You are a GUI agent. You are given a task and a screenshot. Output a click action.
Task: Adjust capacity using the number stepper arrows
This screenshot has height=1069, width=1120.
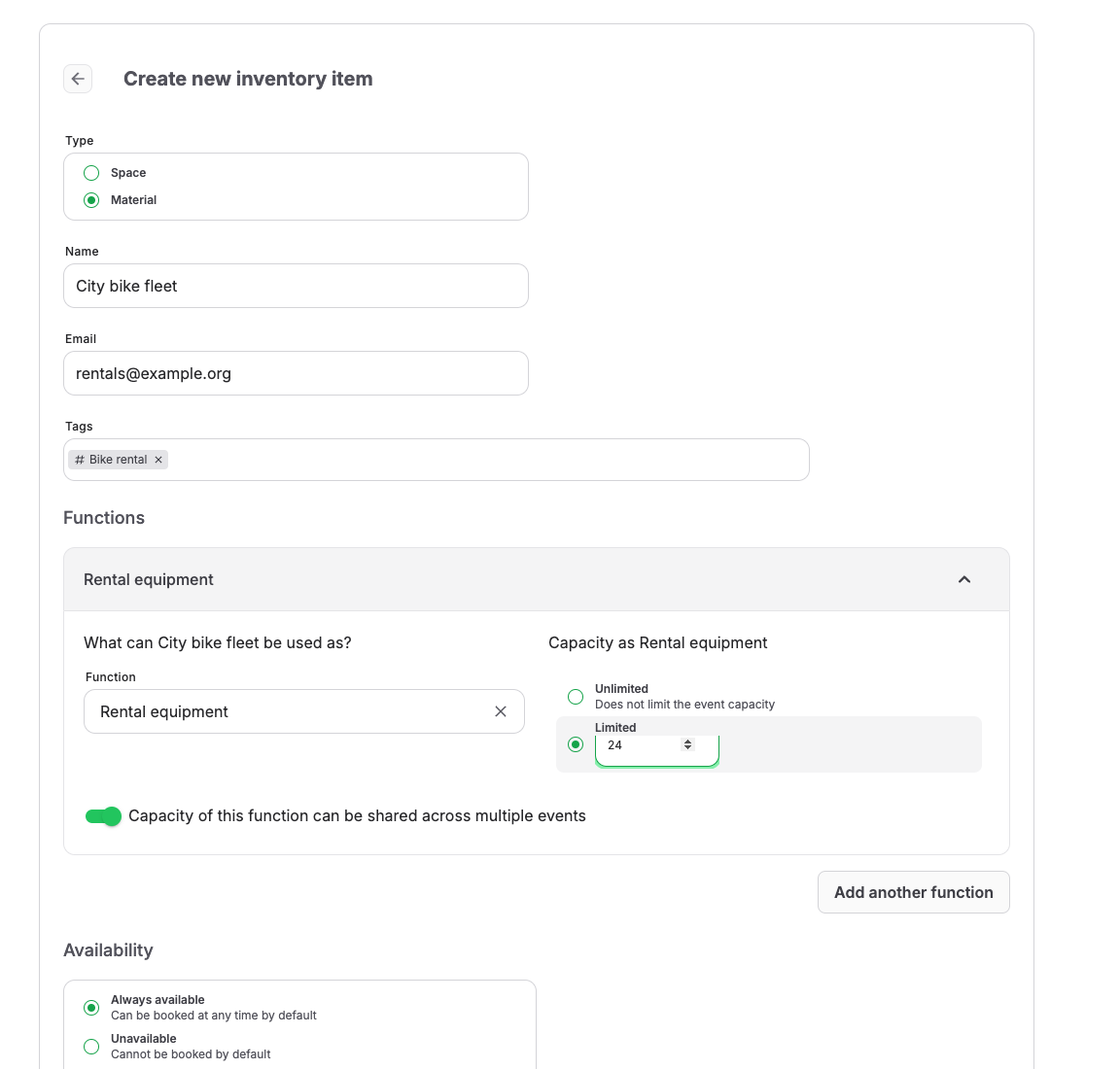[688, 744]
